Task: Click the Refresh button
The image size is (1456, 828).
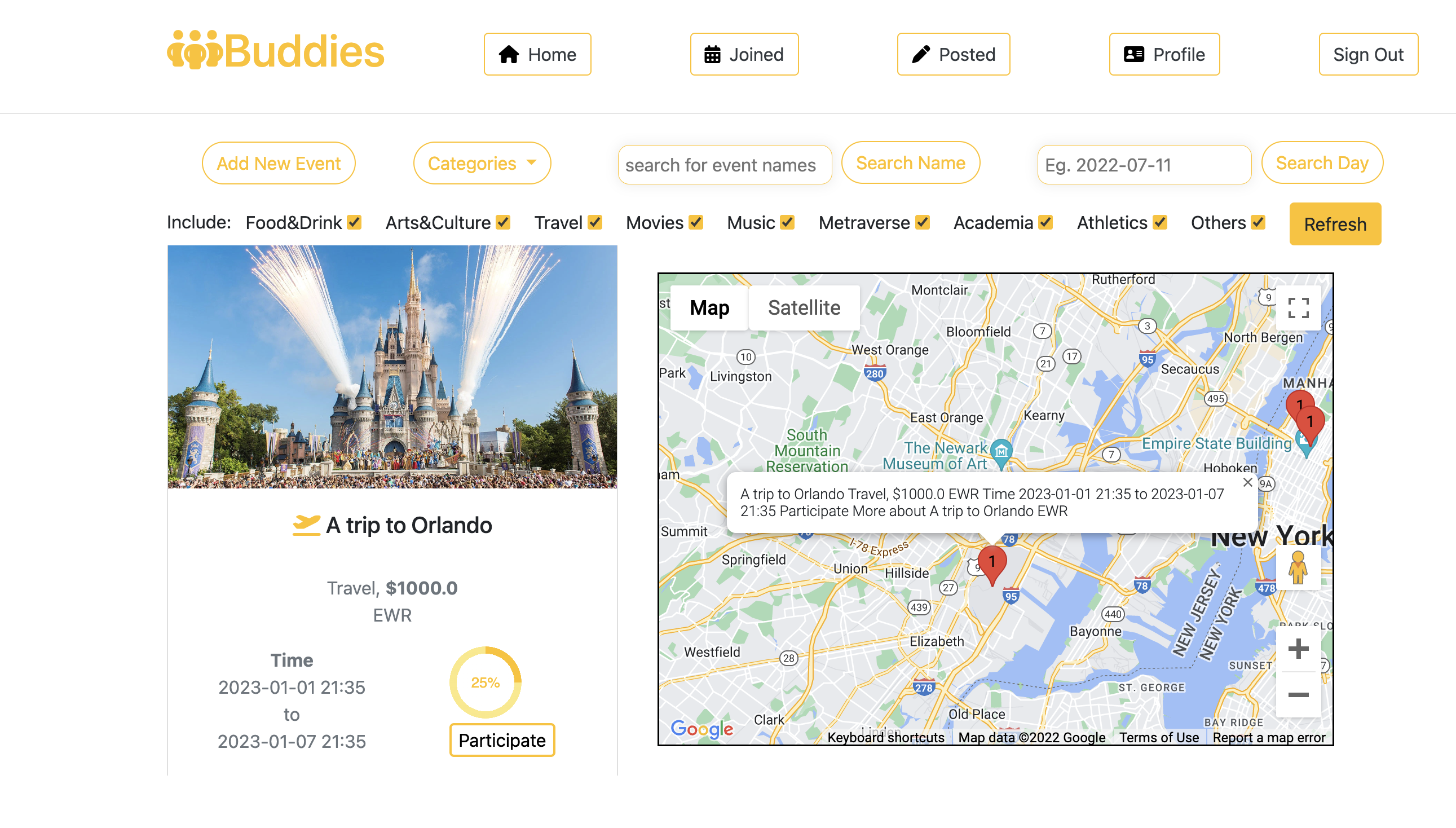Action: click(x=1335, y=224)
